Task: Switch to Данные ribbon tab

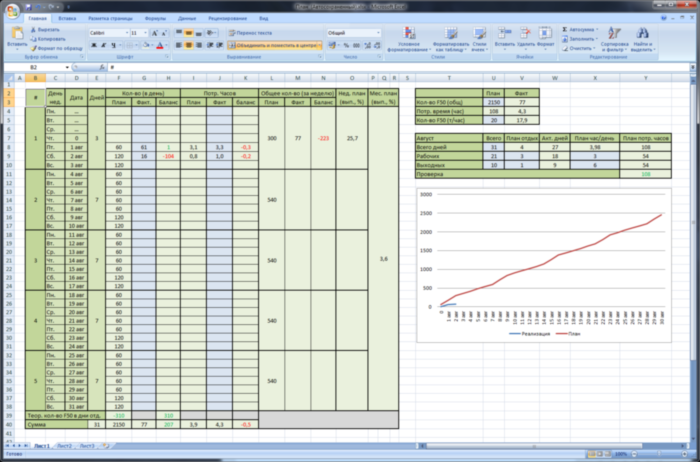Action: pyautogui.click(x=187, y=19)
